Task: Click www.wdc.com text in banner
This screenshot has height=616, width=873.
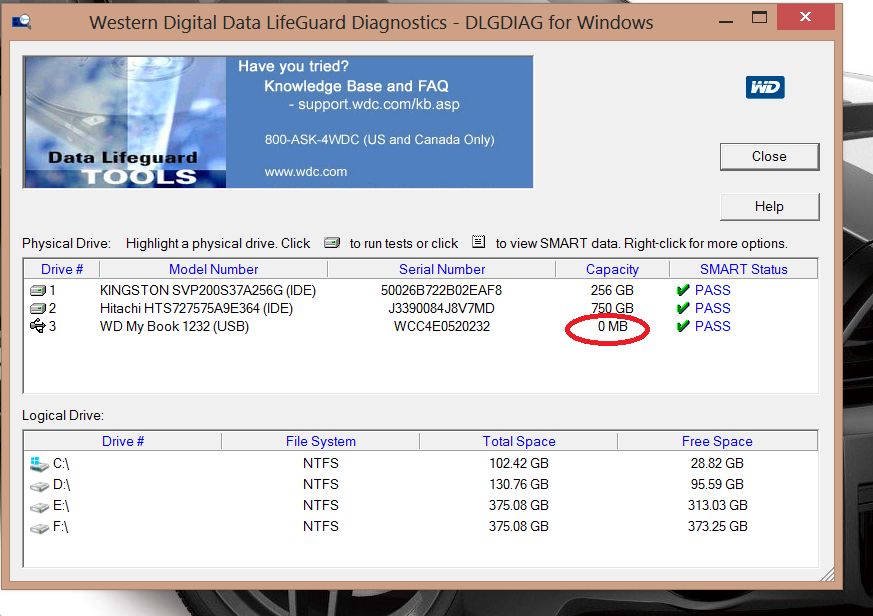Action: (306, 172)
